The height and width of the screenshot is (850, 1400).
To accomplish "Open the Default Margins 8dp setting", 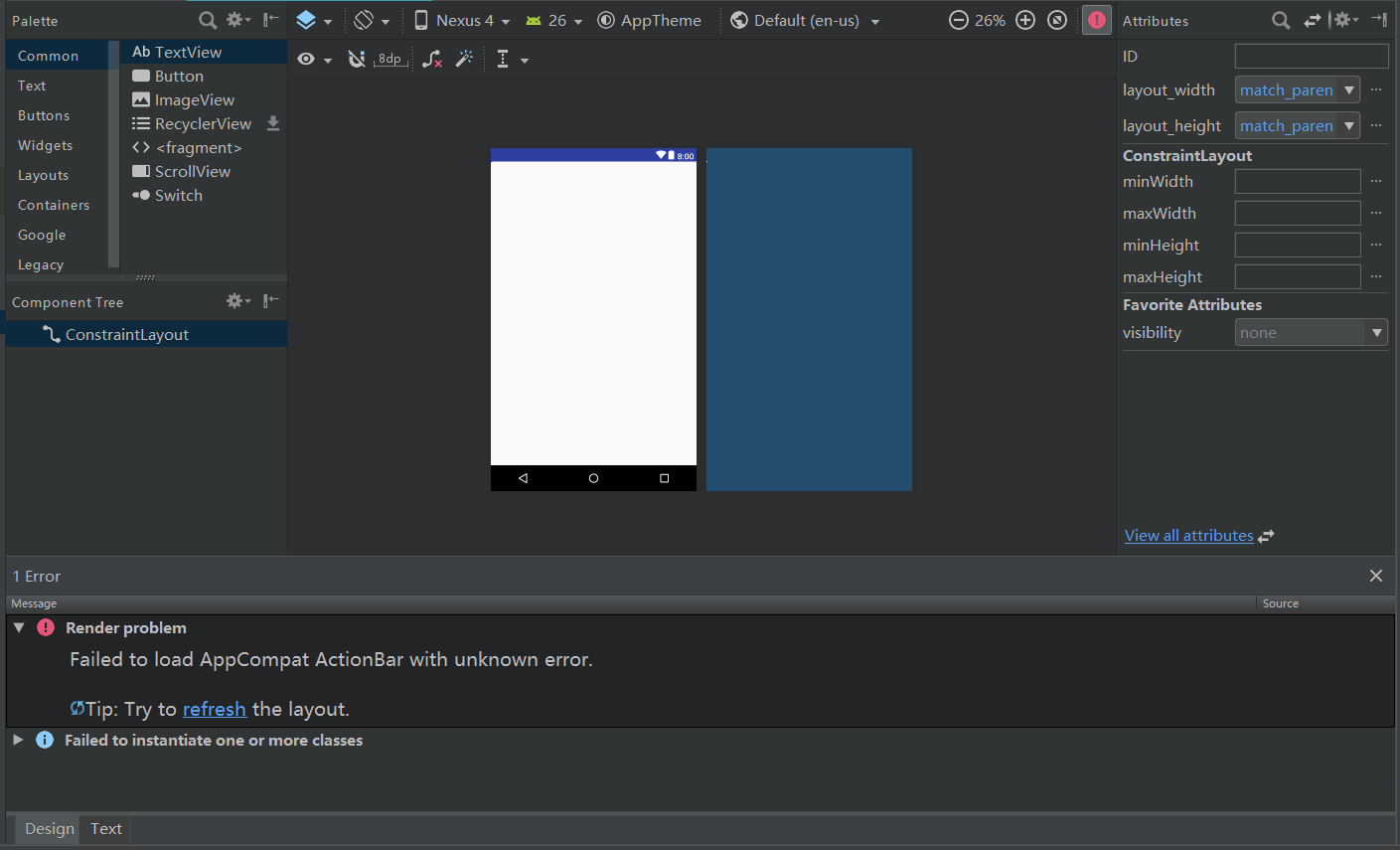I will point(389,59).
